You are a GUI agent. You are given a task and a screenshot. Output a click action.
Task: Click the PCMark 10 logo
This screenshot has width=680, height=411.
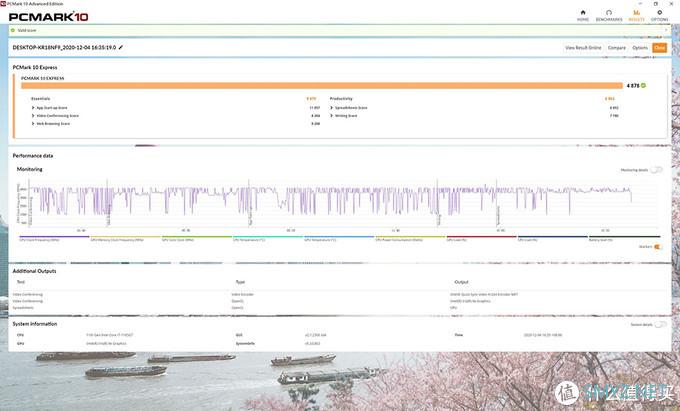[x=48, y=16]
